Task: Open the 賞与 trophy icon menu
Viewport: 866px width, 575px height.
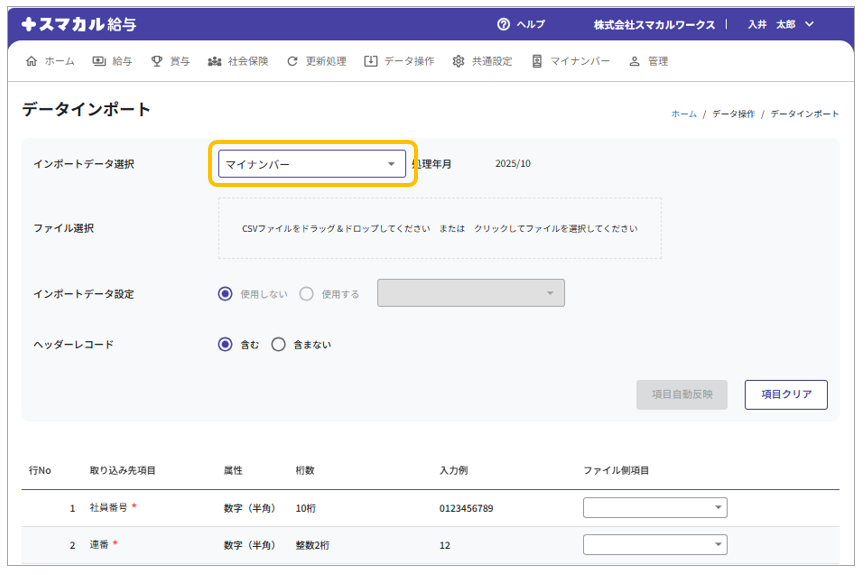Action: tap(157, 61)
